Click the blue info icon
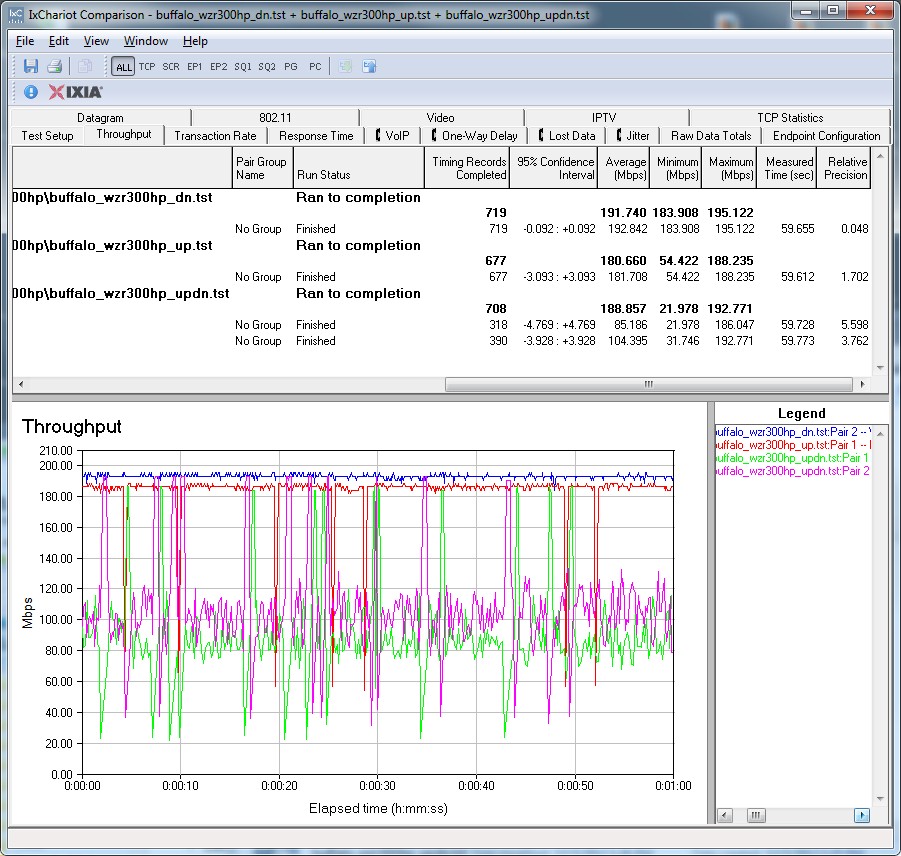Image resolution: width=901 pixels, height=856 pixels. (31, 92)
